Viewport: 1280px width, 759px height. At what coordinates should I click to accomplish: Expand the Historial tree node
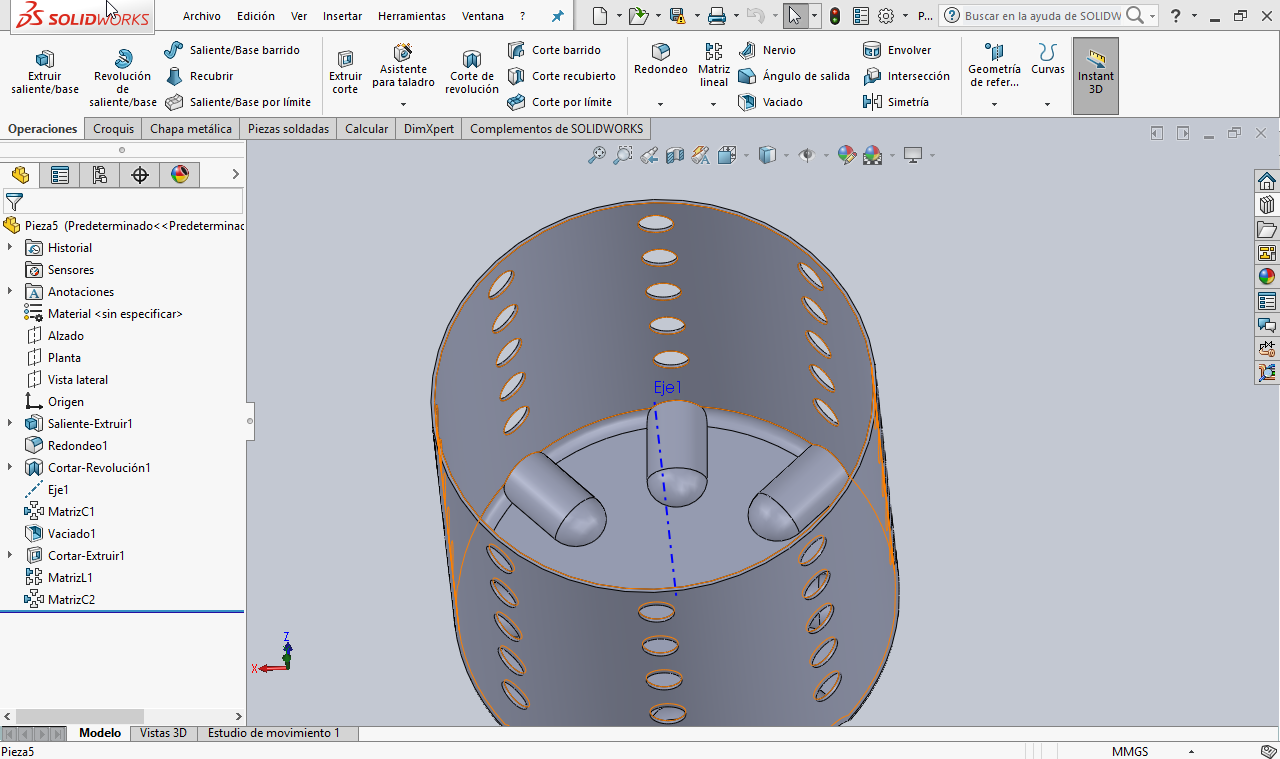click(x=10, y=248)
